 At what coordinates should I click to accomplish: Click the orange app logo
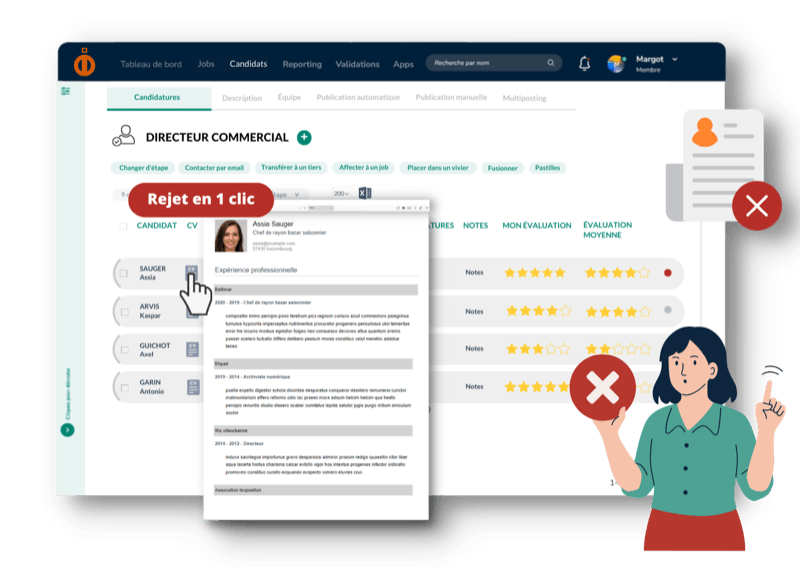84,62
